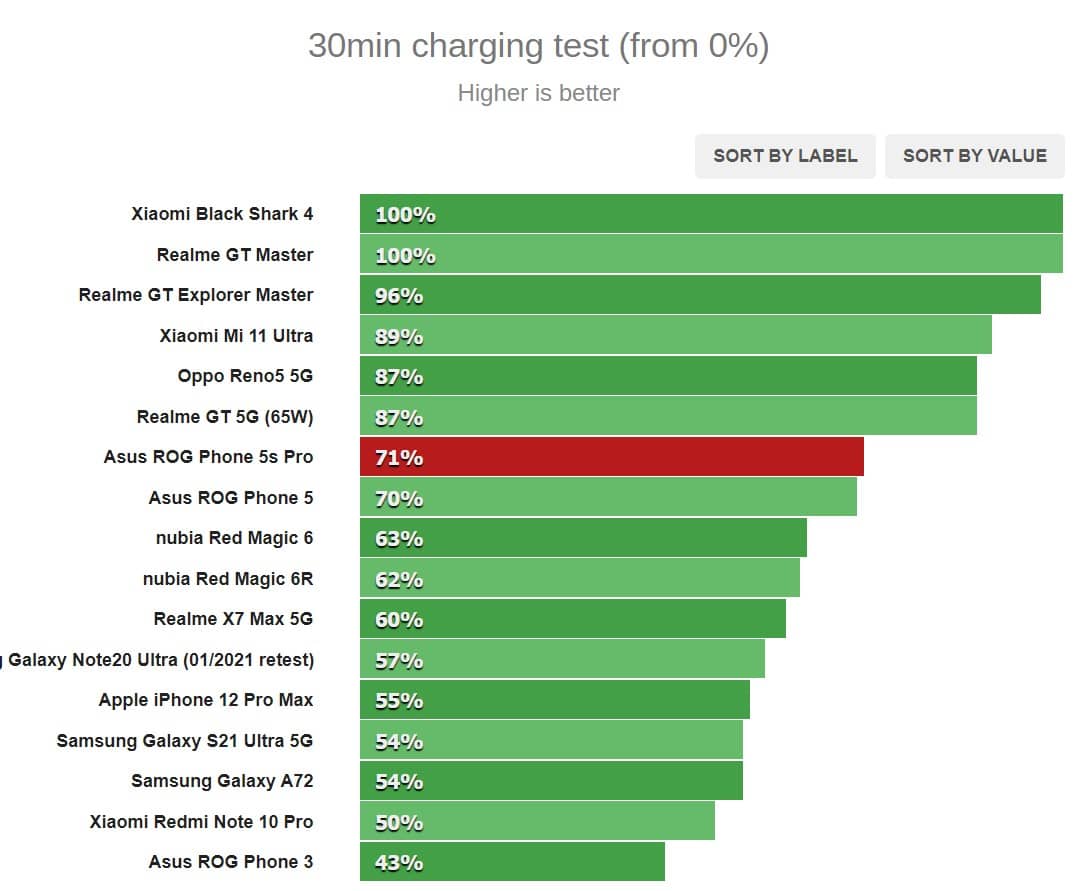The width and height of the screenshot is (1078, 891).
Task: Click the nubia Red Magic 6R bar
Action: coord(580,579)
